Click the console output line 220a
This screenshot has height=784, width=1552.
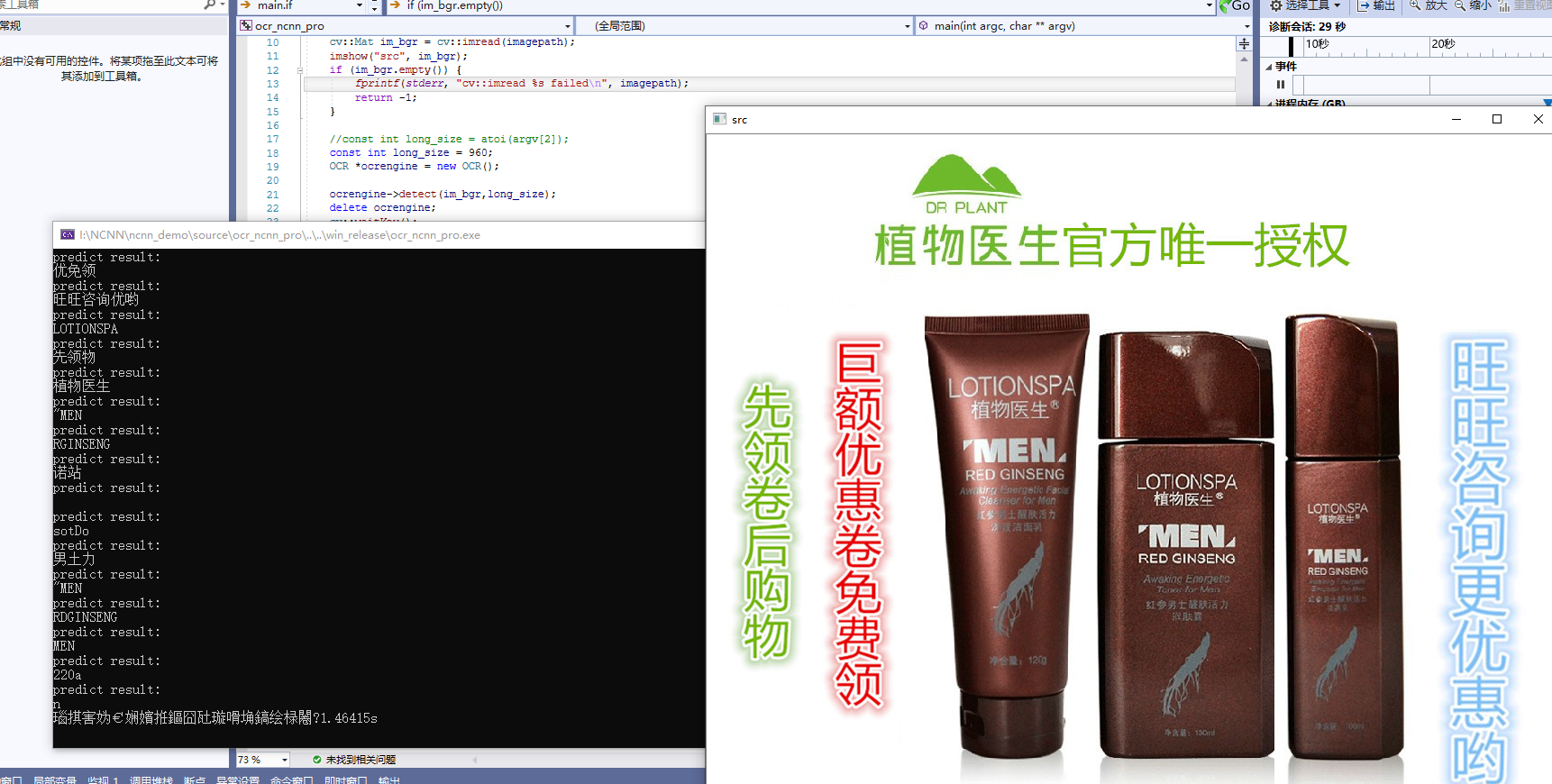67,675
